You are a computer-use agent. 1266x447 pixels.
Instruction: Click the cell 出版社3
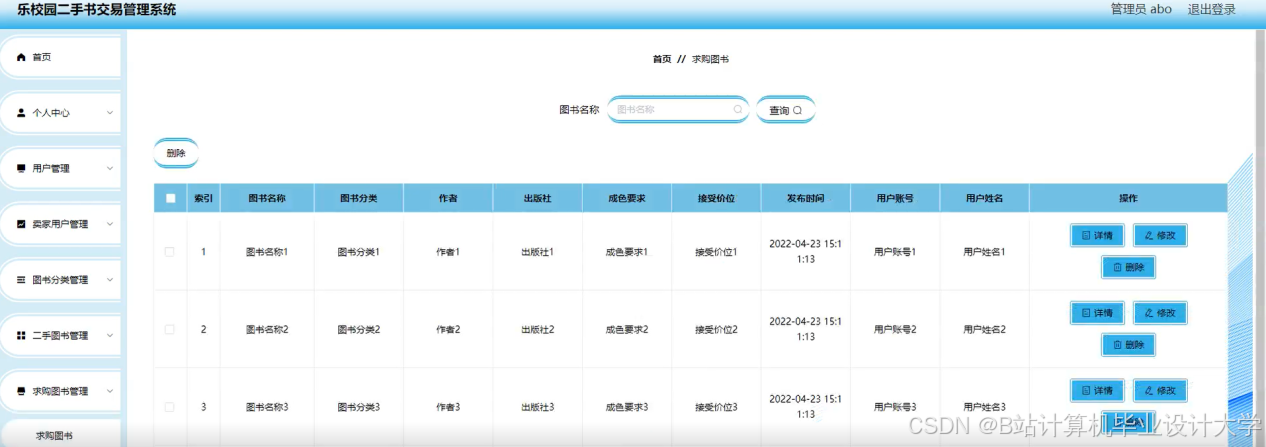coord(538,407)
